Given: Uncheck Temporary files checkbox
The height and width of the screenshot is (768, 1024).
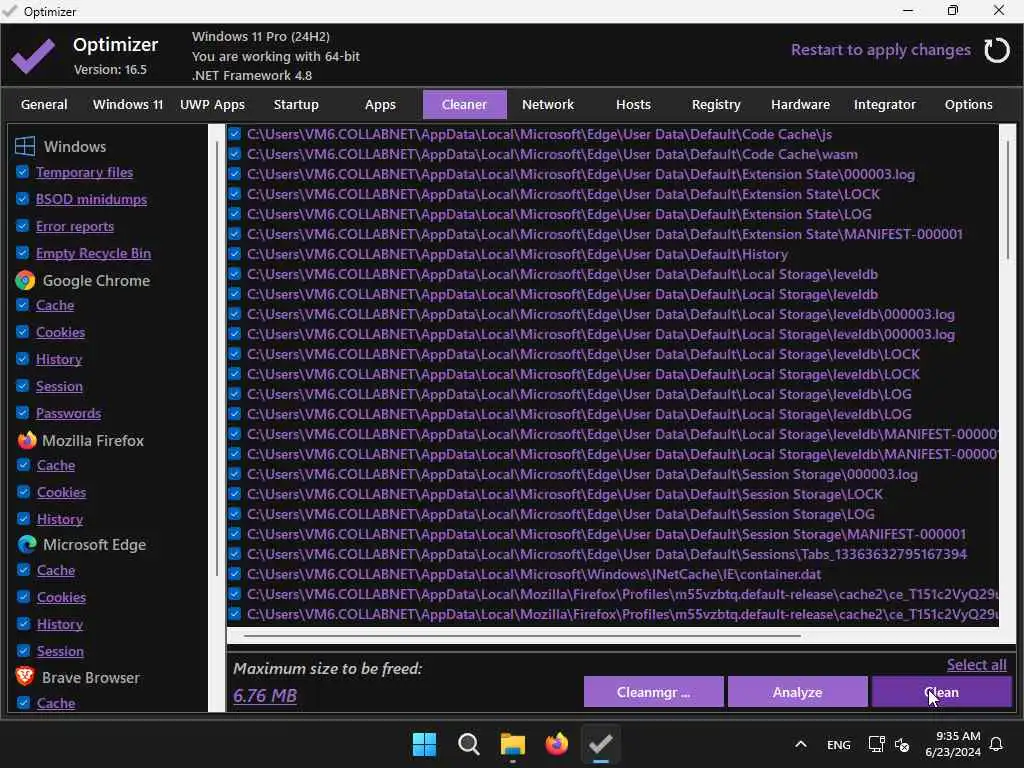Looking at the screenshot, I should click(x=22, y=172).
